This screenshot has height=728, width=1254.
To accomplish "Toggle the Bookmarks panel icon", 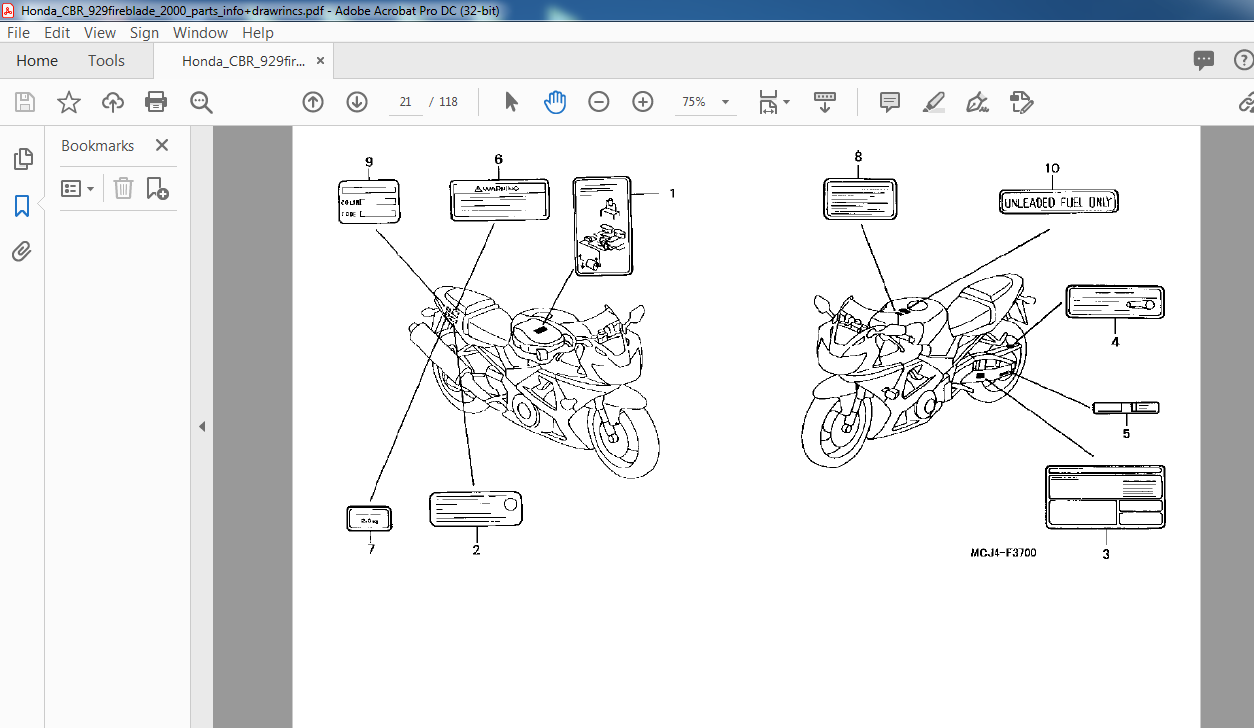I will [22, 206].
